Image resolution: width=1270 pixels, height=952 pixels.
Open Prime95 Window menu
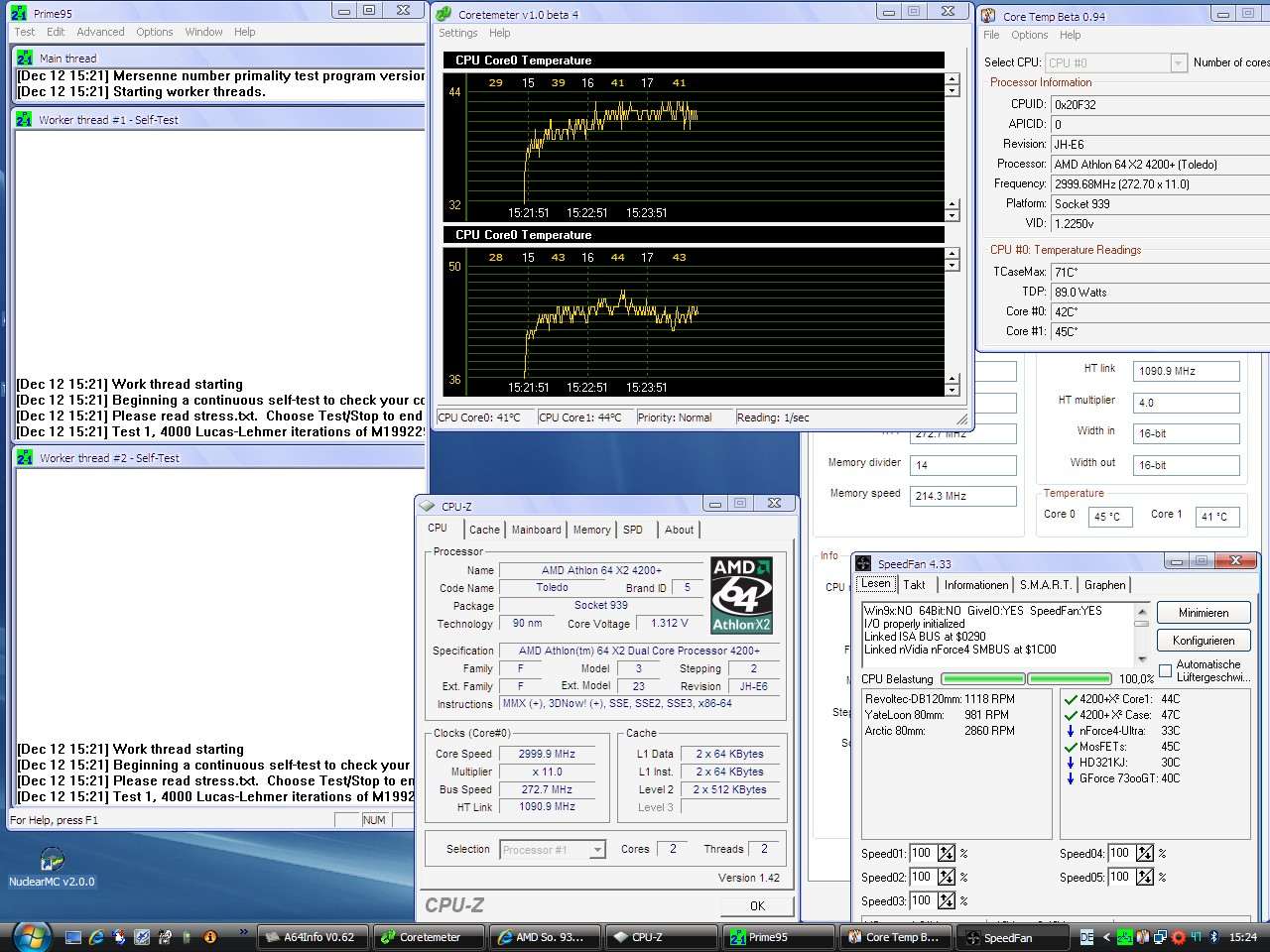coord(203,32)
